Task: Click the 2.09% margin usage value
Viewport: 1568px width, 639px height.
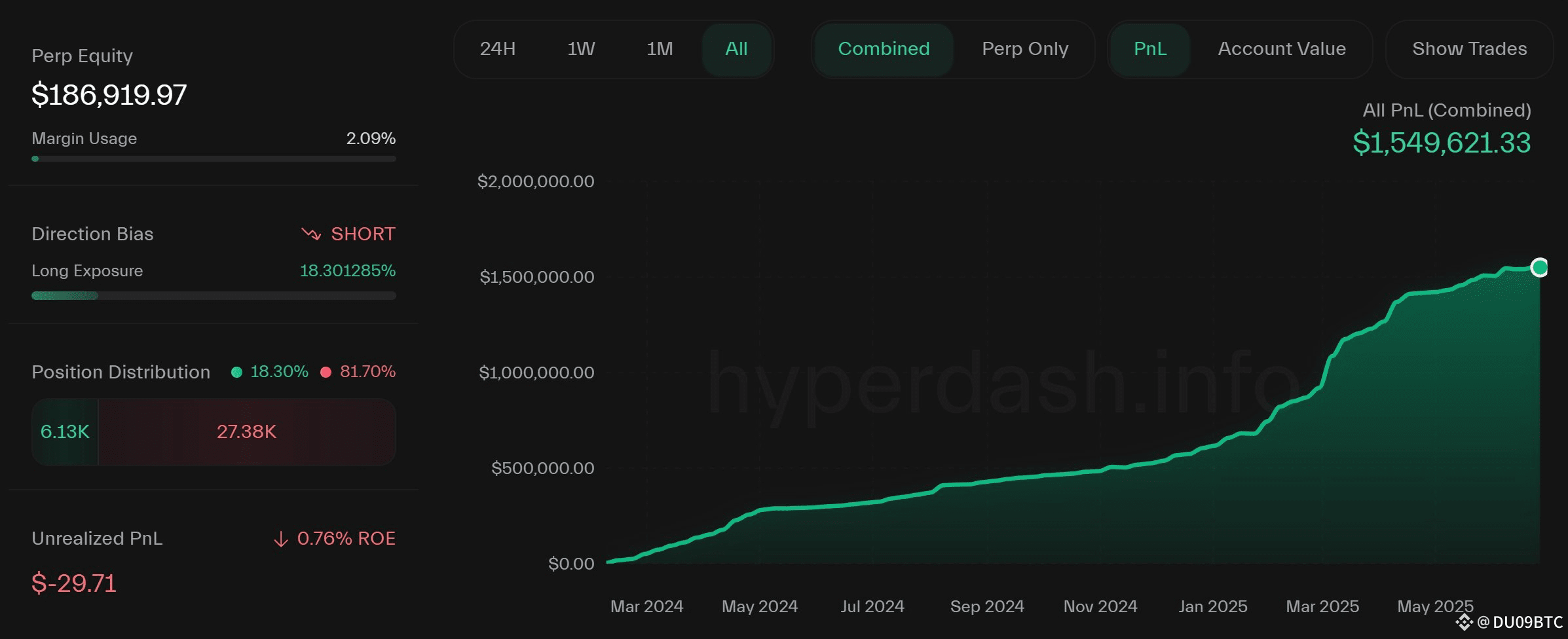Action: pos(371,139)
